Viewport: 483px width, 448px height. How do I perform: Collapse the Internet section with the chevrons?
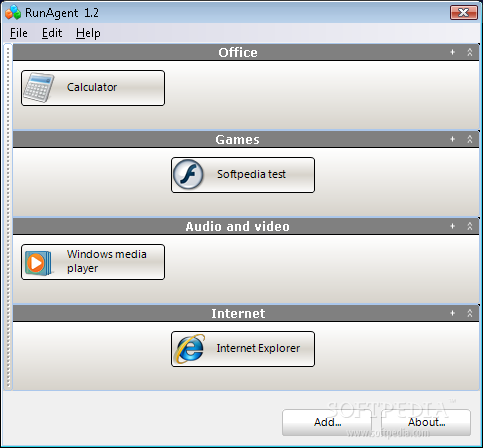(x=470, y=313)
